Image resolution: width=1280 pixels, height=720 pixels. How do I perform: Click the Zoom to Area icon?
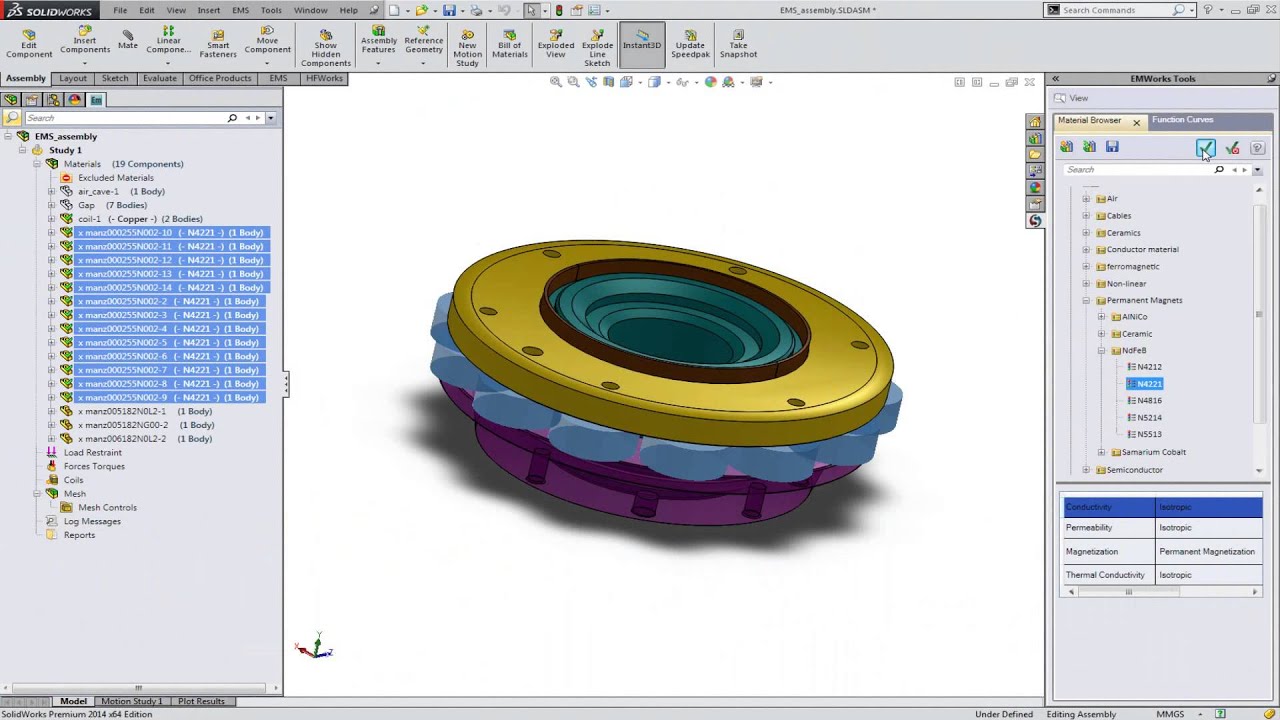click(573, 82)
